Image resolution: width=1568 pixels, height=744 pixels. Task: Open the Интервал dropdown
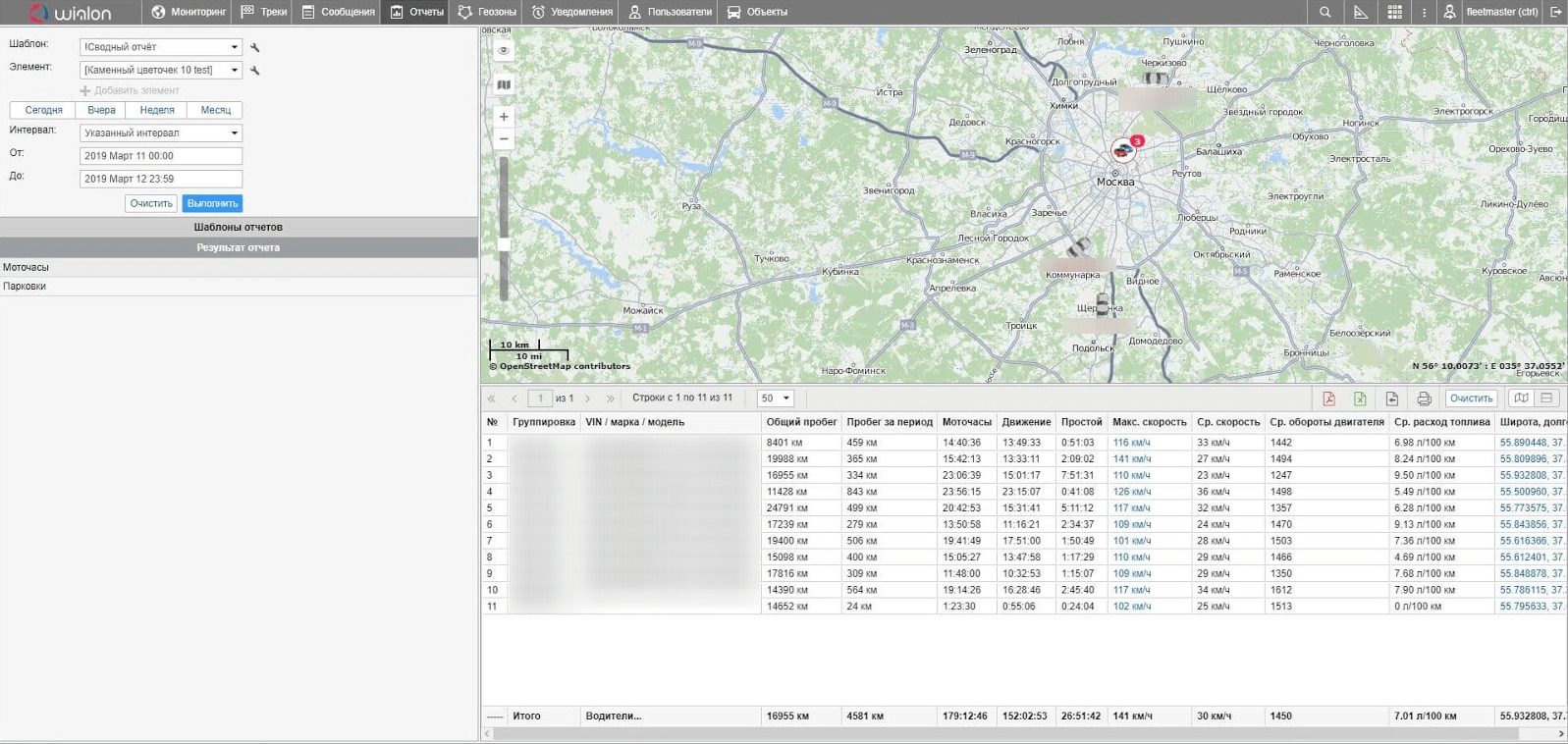pyautogui.click(x=160, y=133)
